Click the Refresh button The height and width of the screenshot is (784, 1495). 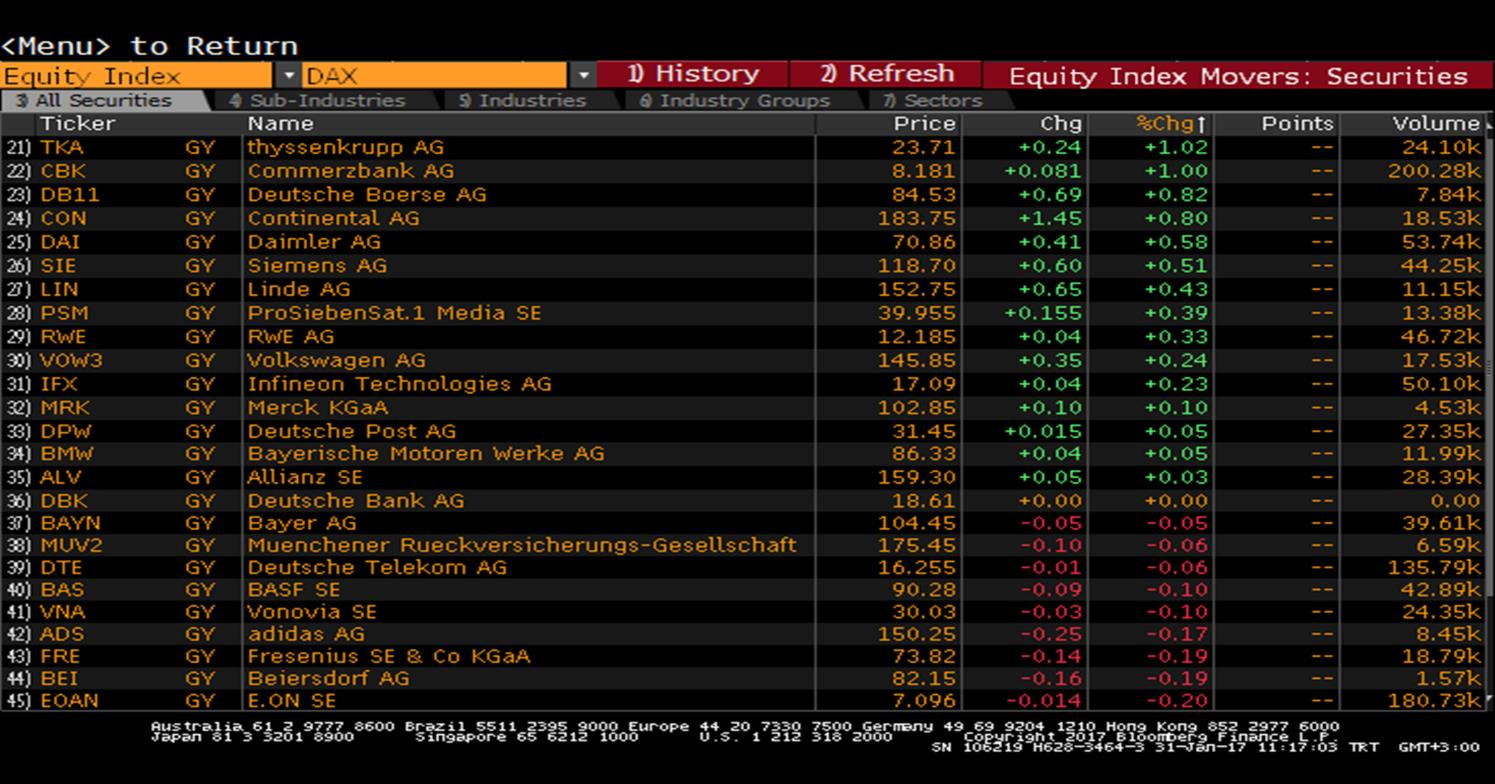[886, 75]
